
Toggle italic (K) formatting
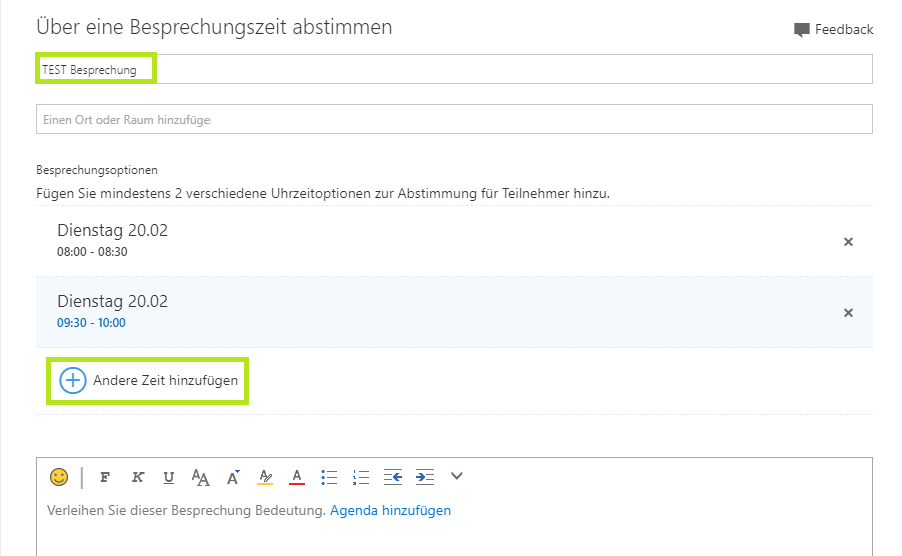pos(137,477)
